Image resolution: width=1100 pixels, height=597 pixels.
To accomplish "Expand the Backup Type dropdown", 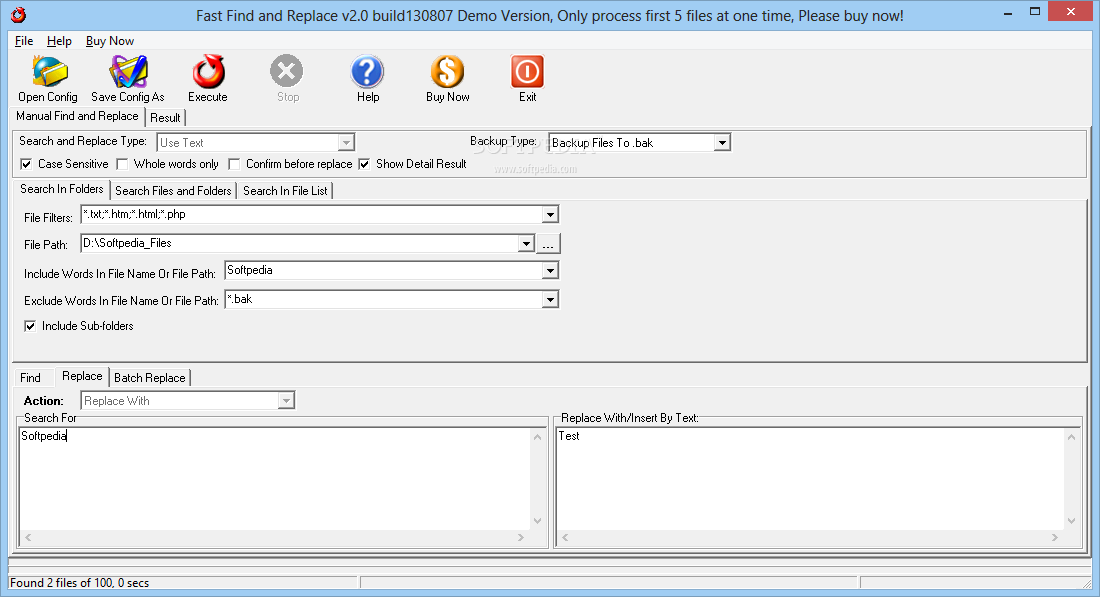I will pyautogui.click(x=722, y=143).
